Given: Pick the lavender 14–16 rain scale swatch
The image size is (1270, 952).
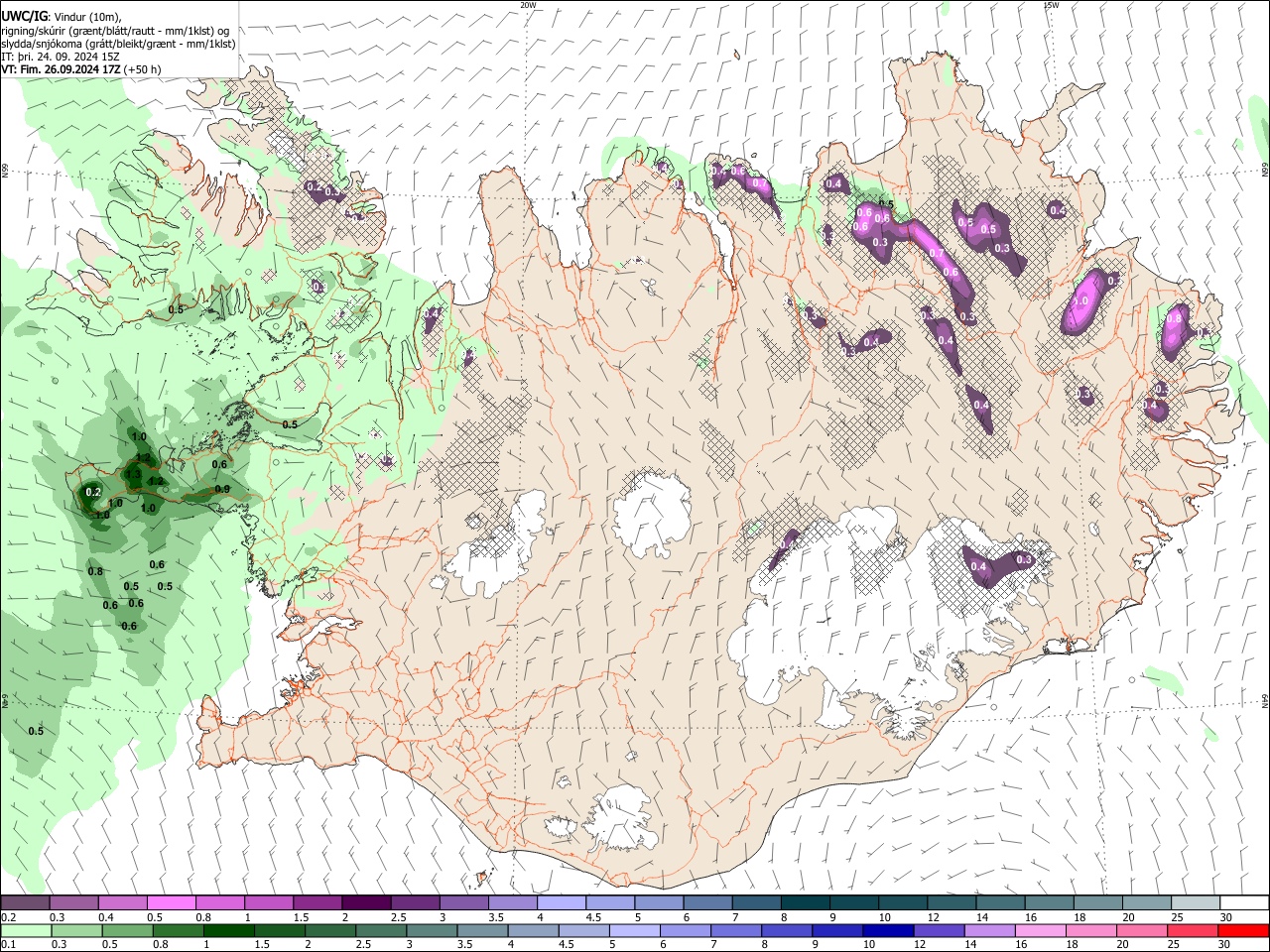Looking at the screenshot, I should coord(989,930).
